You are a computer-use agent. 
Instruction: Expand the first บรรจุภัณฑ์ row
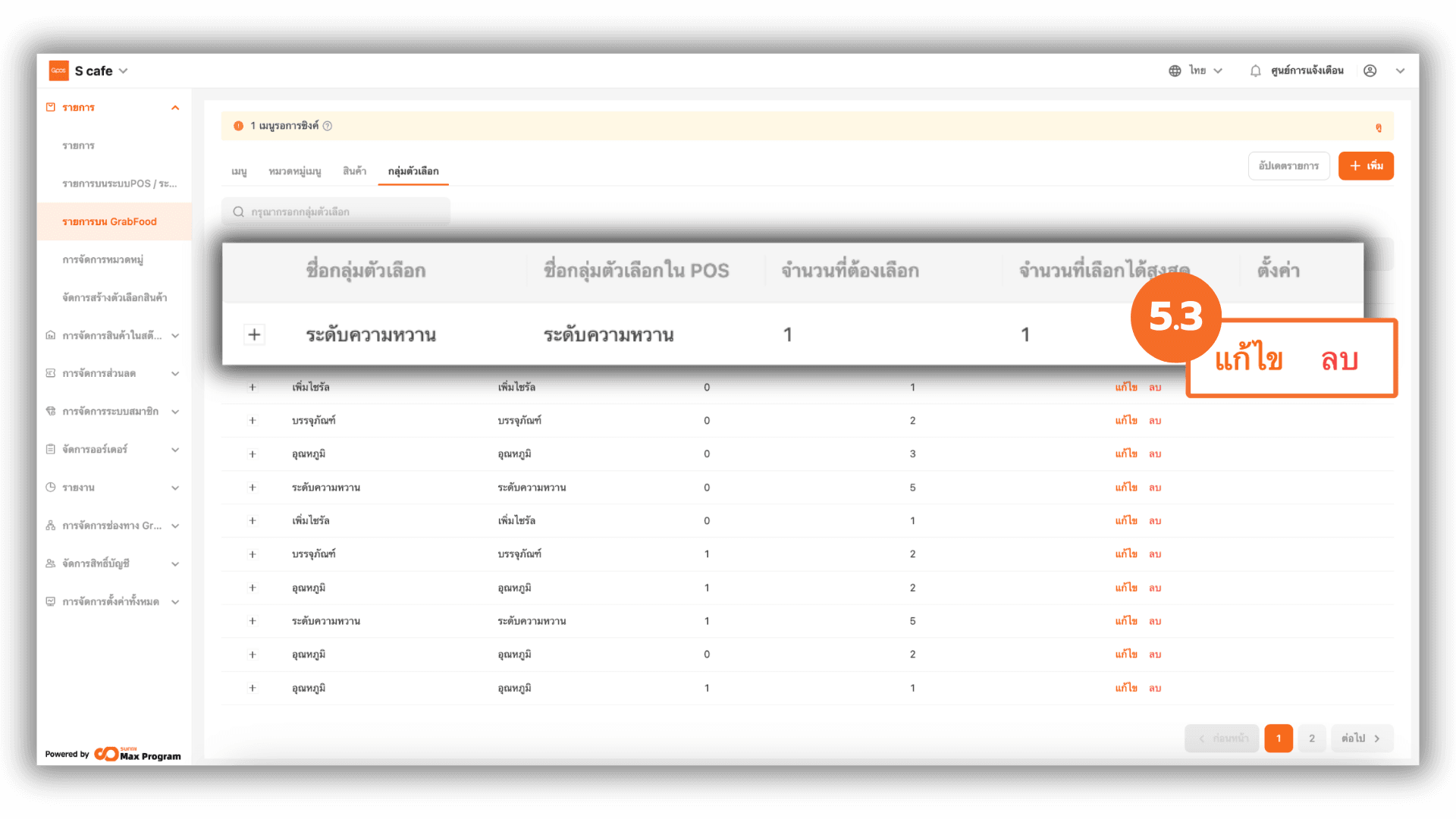253,420
